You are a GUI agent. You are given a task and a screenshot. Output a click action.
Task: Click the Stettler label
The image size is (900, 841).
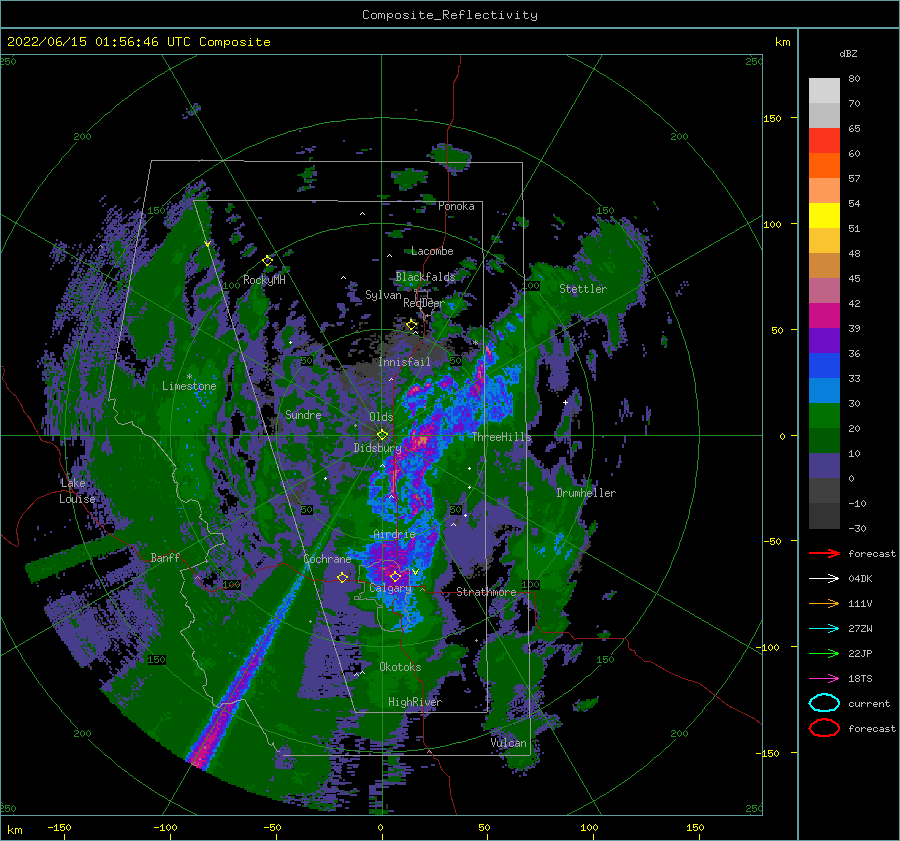[x=583, y=289]
